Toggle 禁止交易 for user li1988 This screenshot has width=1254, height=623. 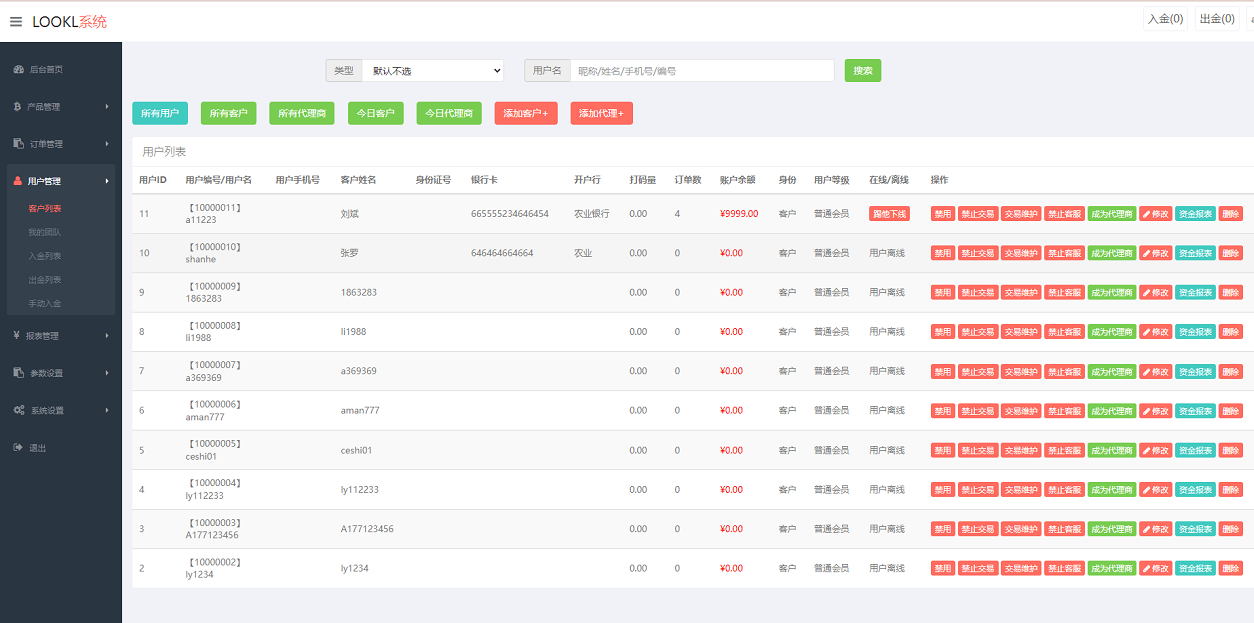pos(977,332)
